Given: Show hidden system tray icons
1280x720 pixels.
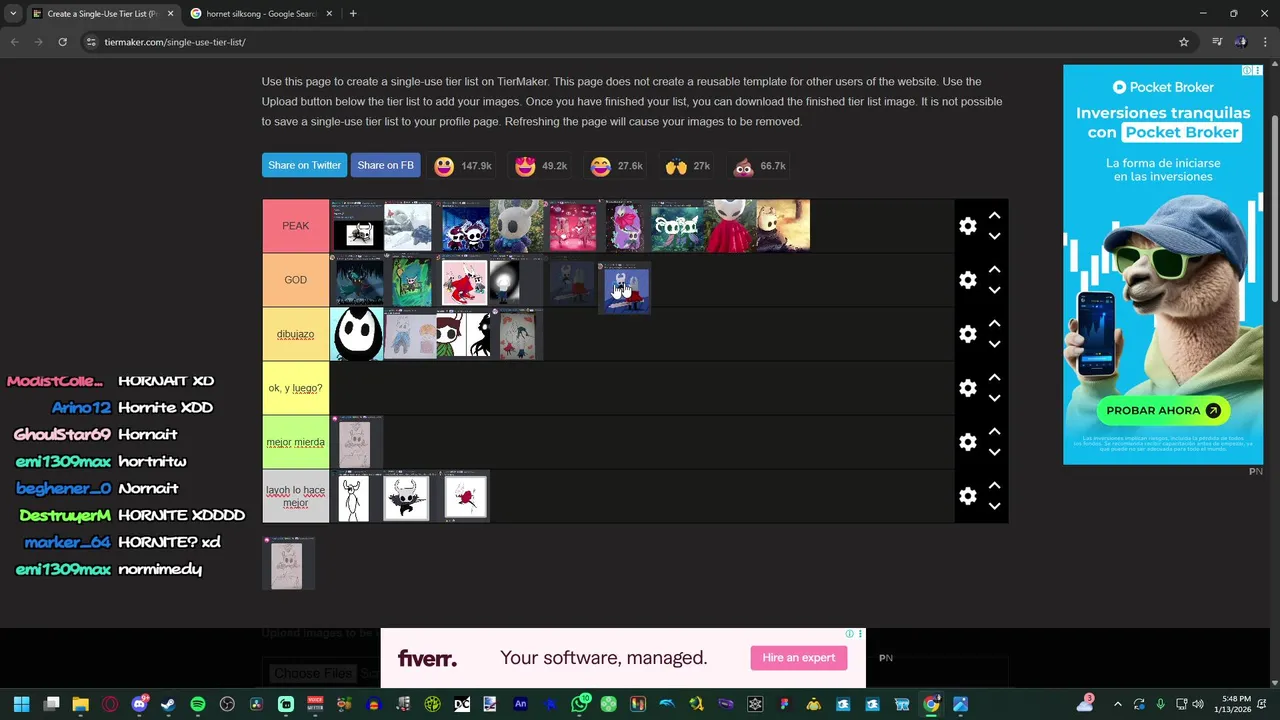Looking at the screenshot, I should (x=1118, y=704).
